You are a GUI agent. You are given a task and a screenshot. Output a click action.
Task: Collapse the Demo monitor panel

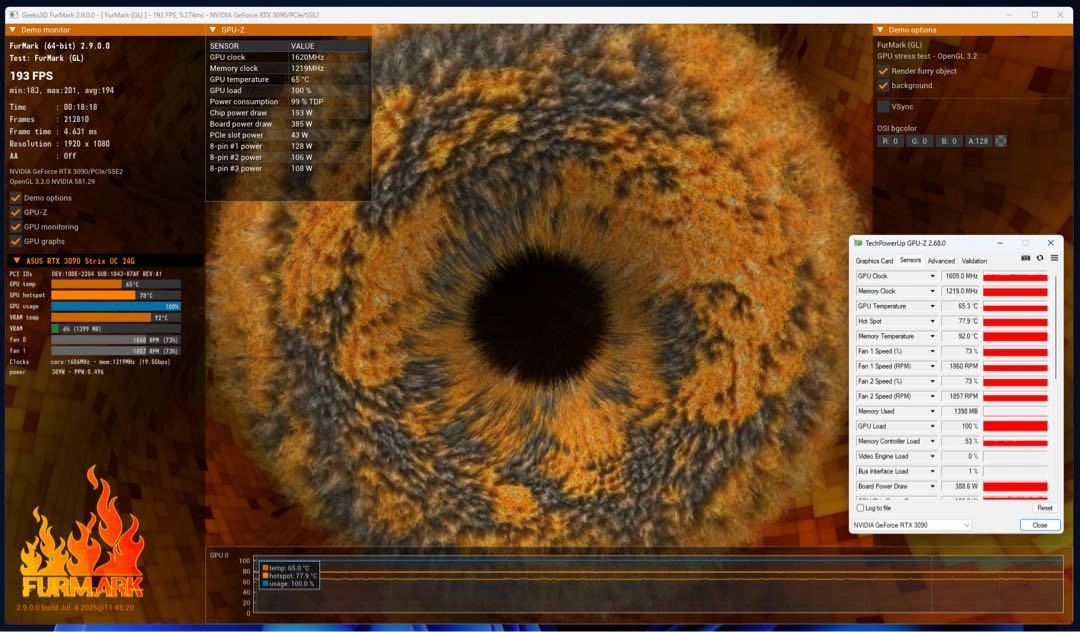pyautogui.click(x=13, y=30)
